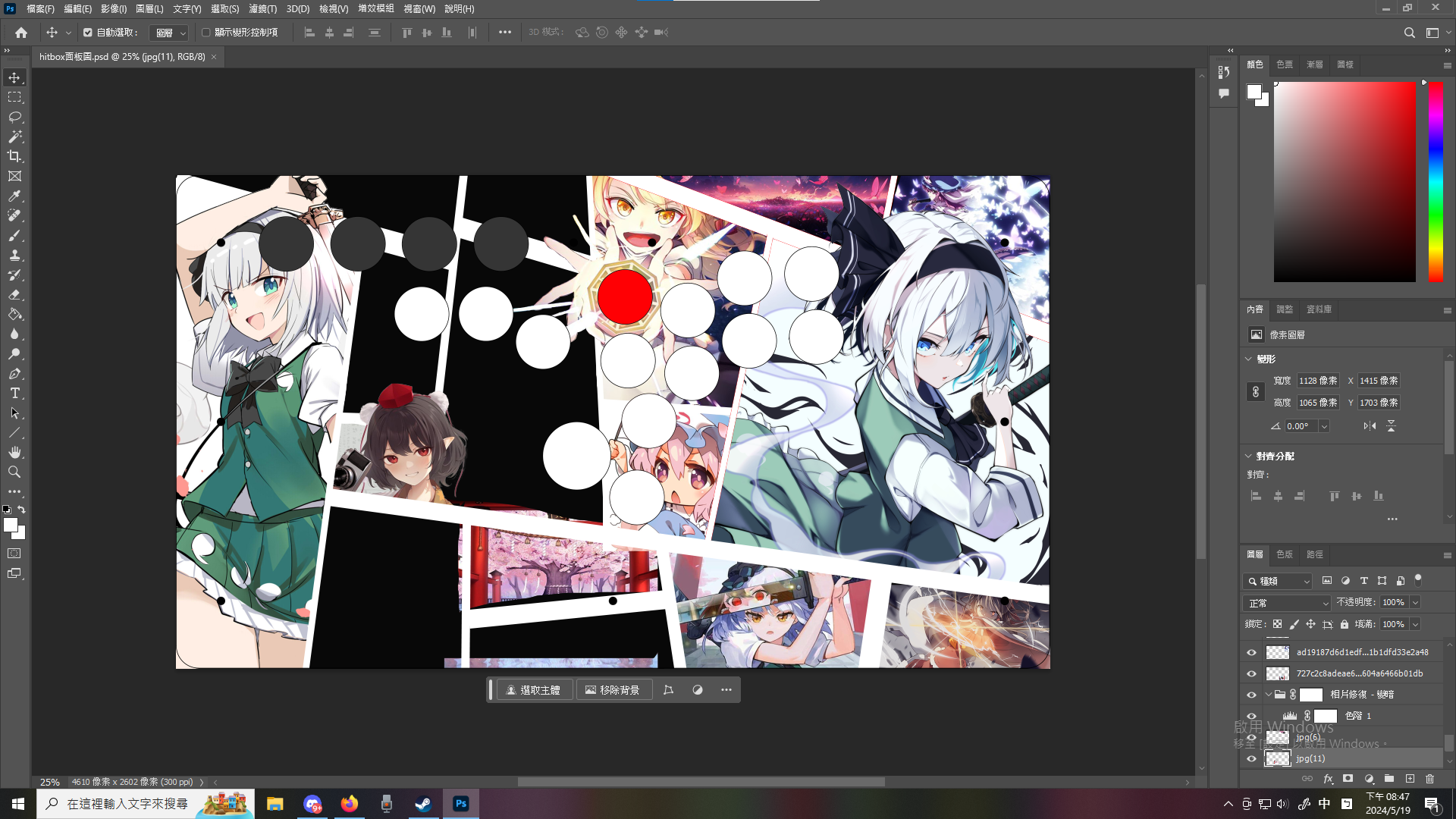Image resolution: width=1456 pixels, height=819 pixels.
Task: Create a new layer group folder
Action: [1389, 779]
